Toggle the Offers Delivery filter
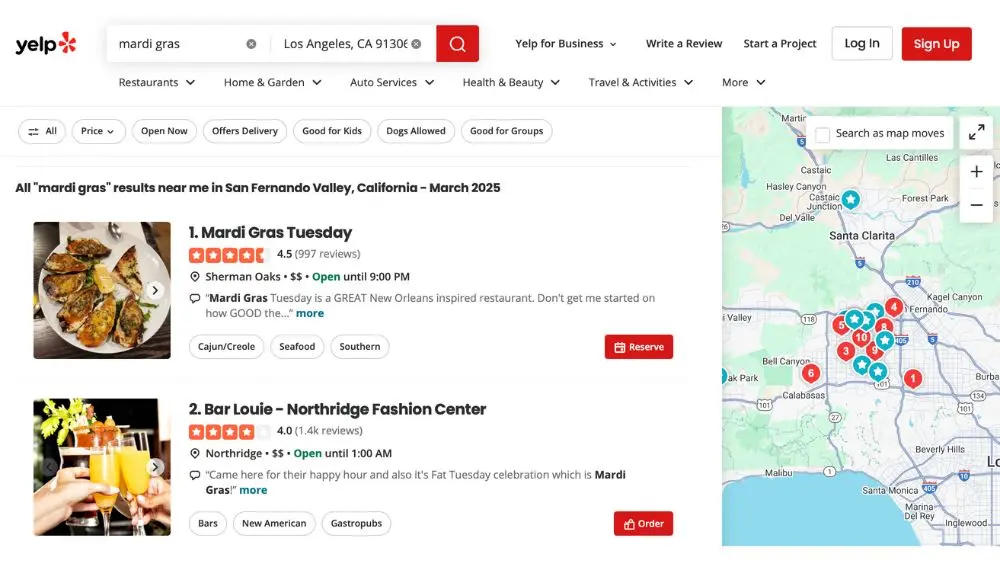 coord(245,131)
